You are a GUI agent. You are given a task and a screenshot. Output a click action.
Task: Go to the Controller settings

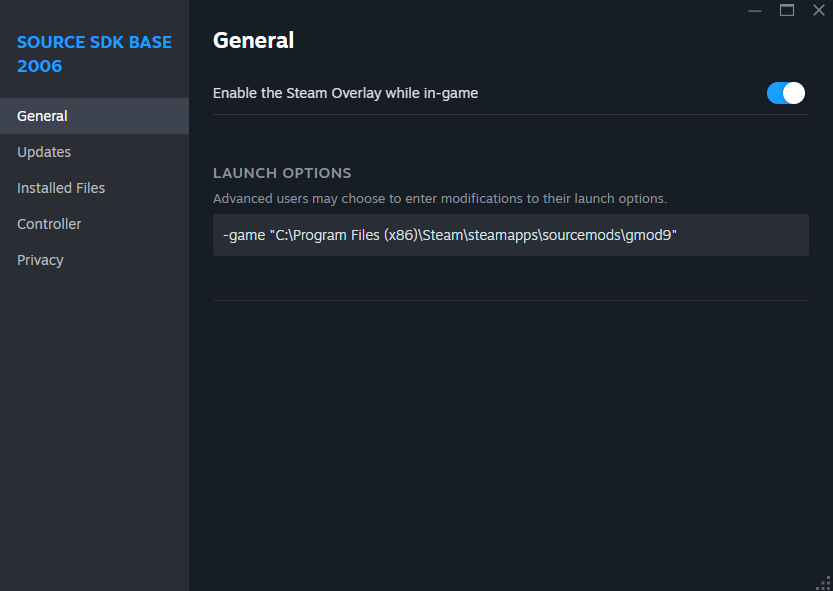49,224
